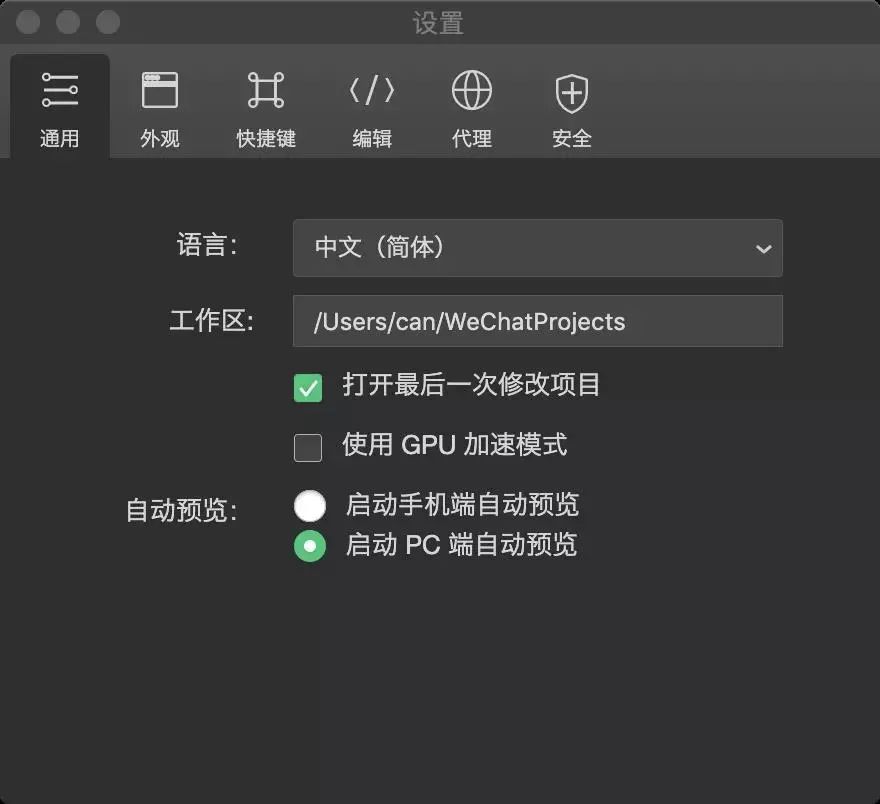Switch to the 安全 tab
This screenshot has height=804, width=880.
click(570, 105)
